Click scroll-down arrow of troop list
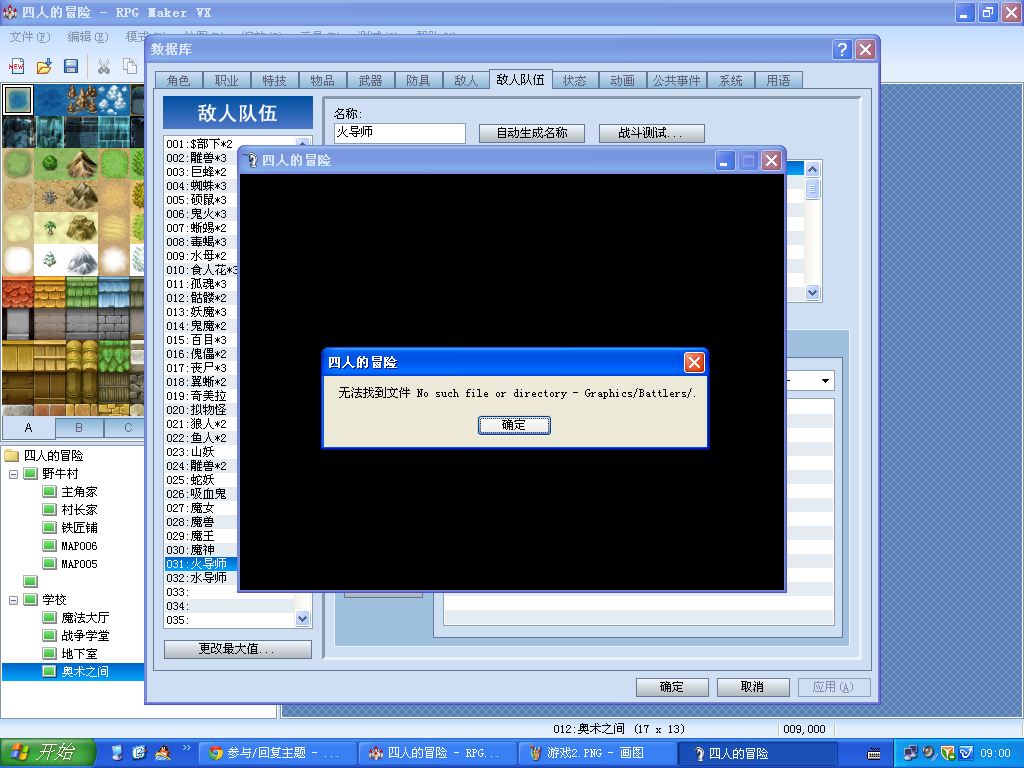This screenshot has height=768, width=1024. click(x=302, y=618)
